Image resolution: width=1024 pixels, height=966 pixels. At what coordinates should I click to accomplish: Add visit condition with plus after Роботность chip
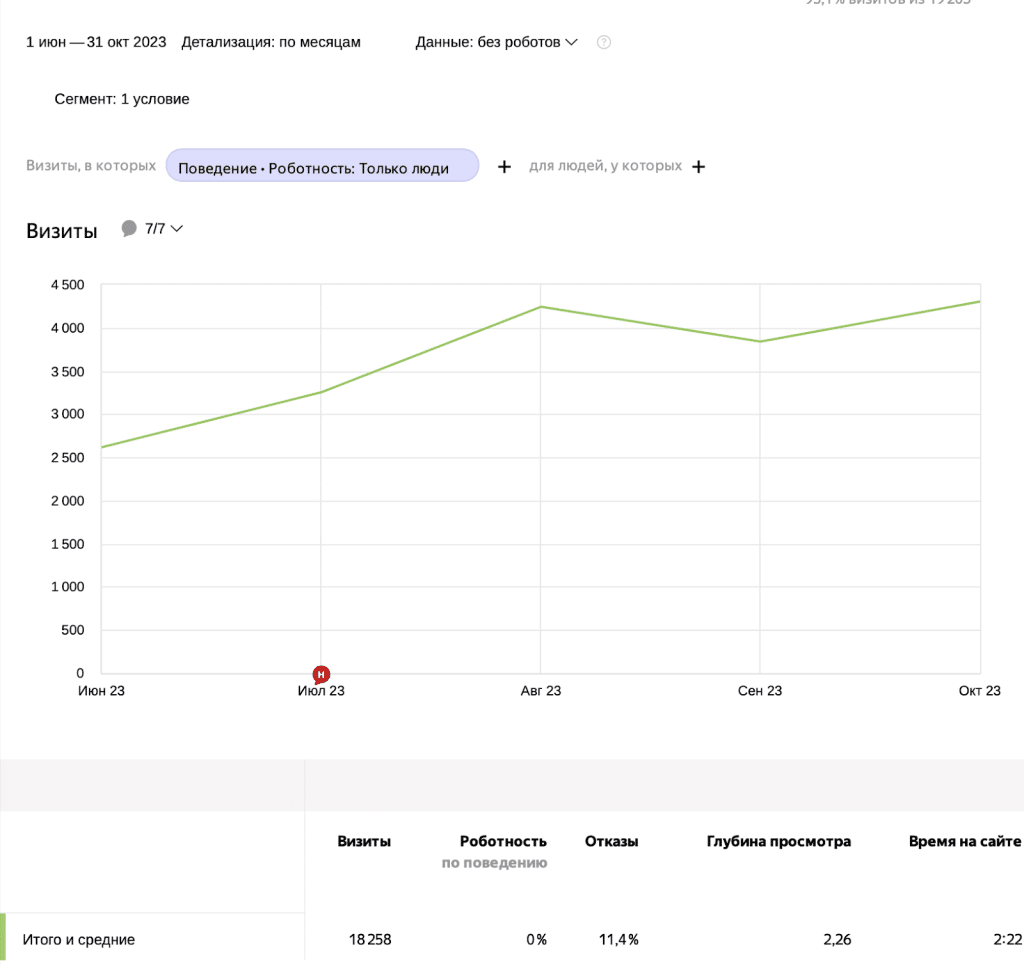point(504,166)
